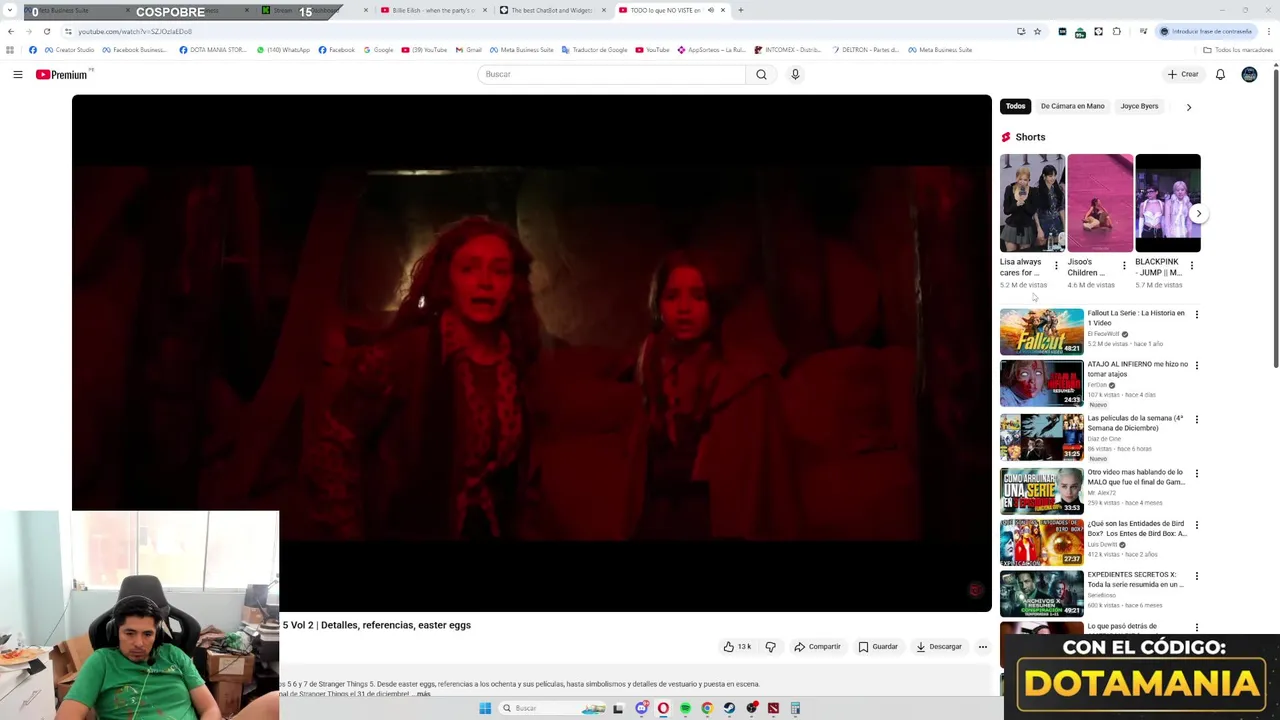Switch to The best ChatBot and Widgets tab
This screenshot has height=720, width=1280.
coord(551,10)
